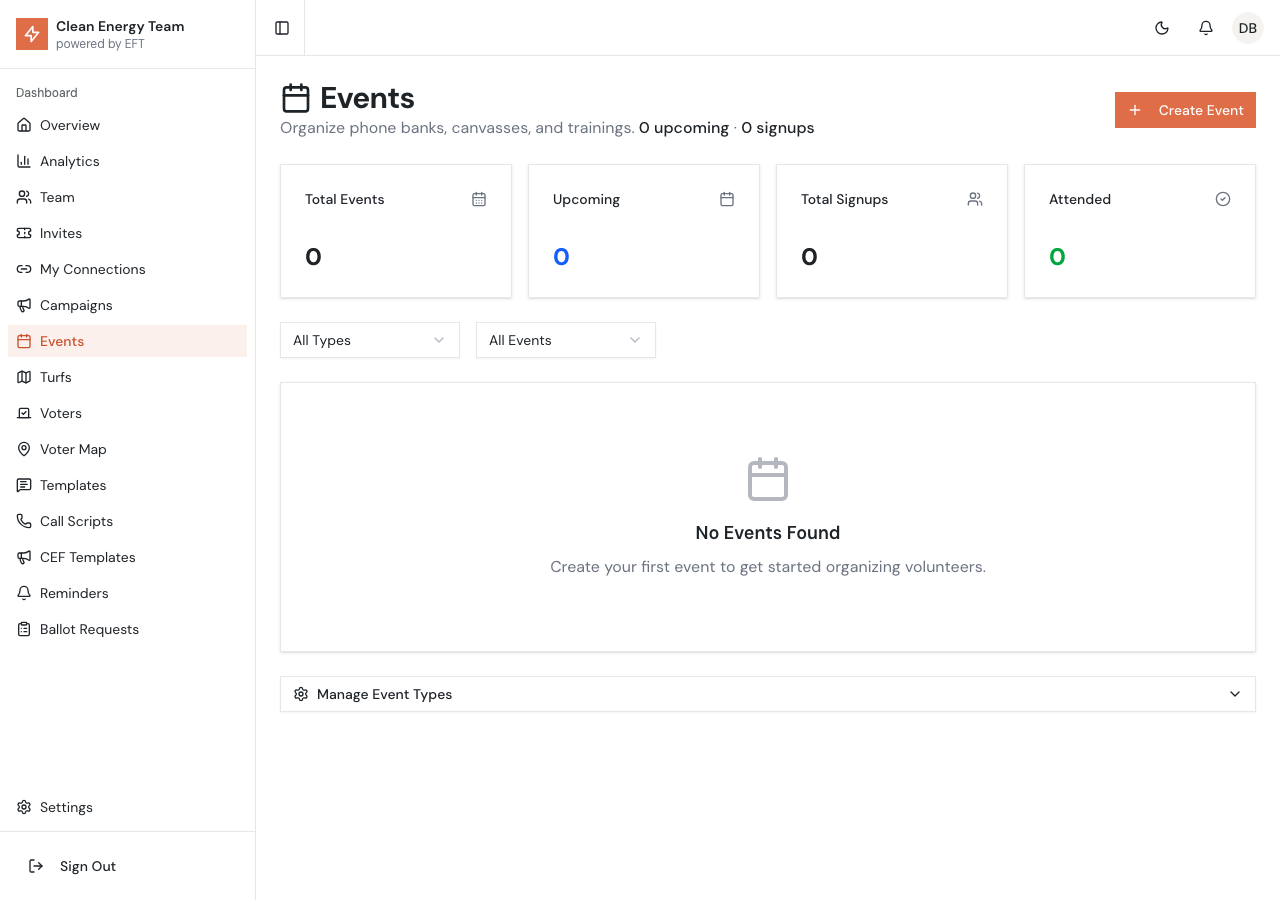Open the All Events filter dropdown

tap(566, 340)
